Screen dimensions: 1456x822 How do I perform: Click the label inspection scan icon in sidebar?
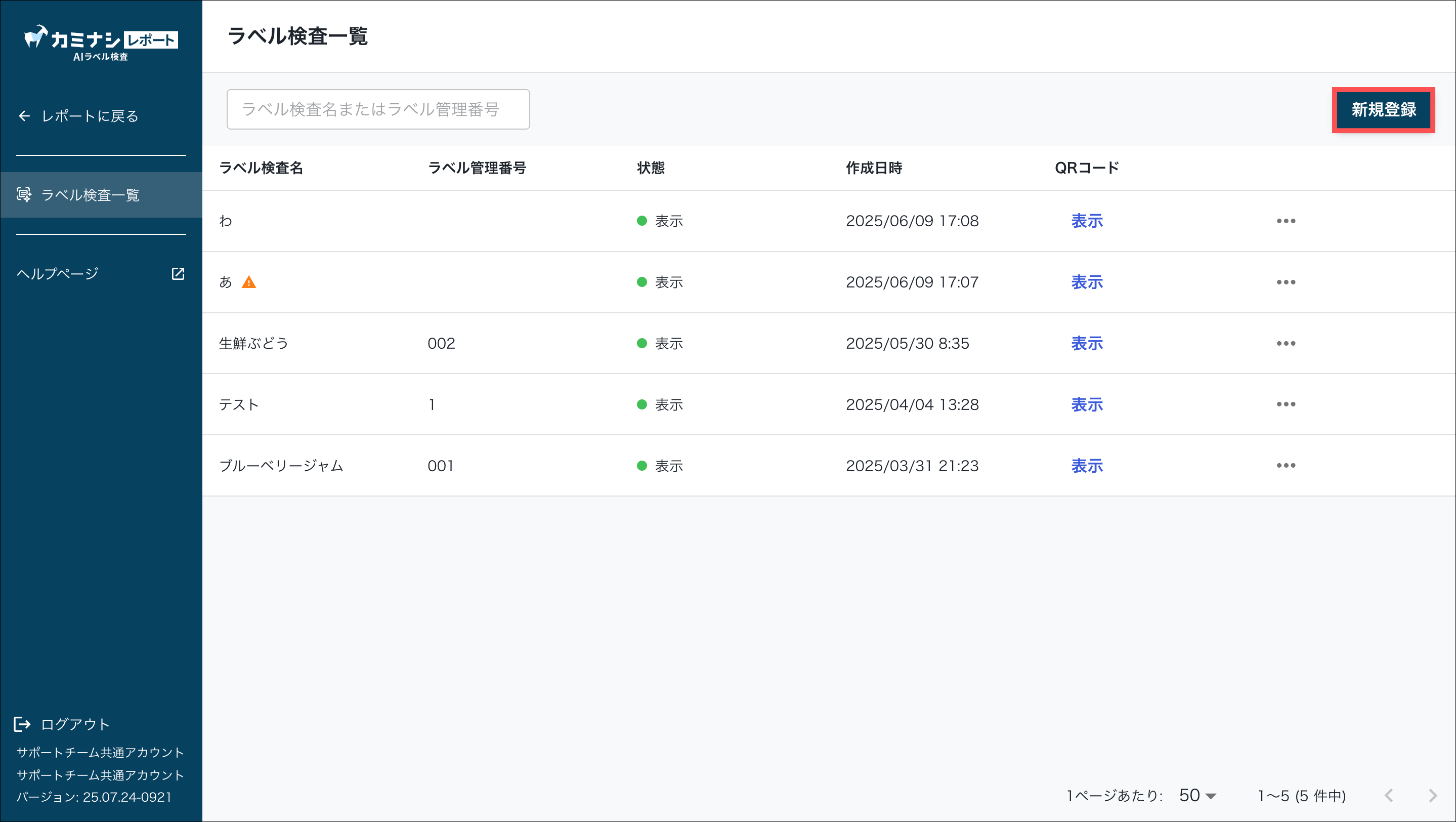coord(24,194)
